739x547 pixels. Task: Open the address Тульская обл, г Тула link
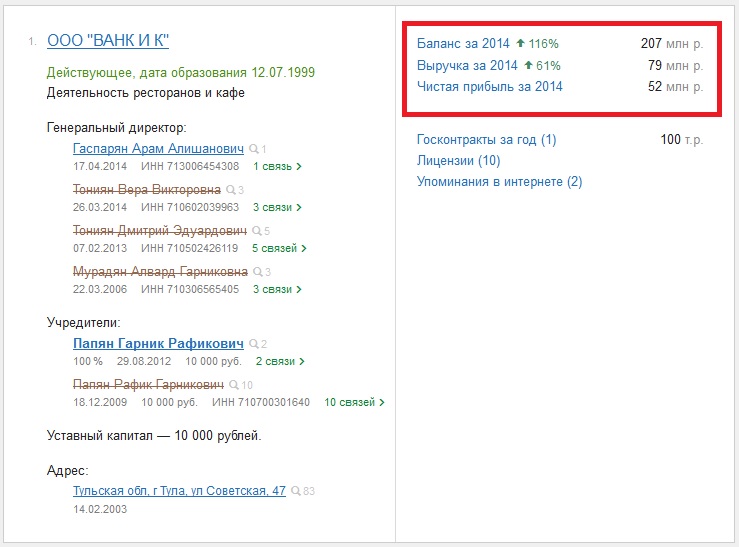[179, 491]
